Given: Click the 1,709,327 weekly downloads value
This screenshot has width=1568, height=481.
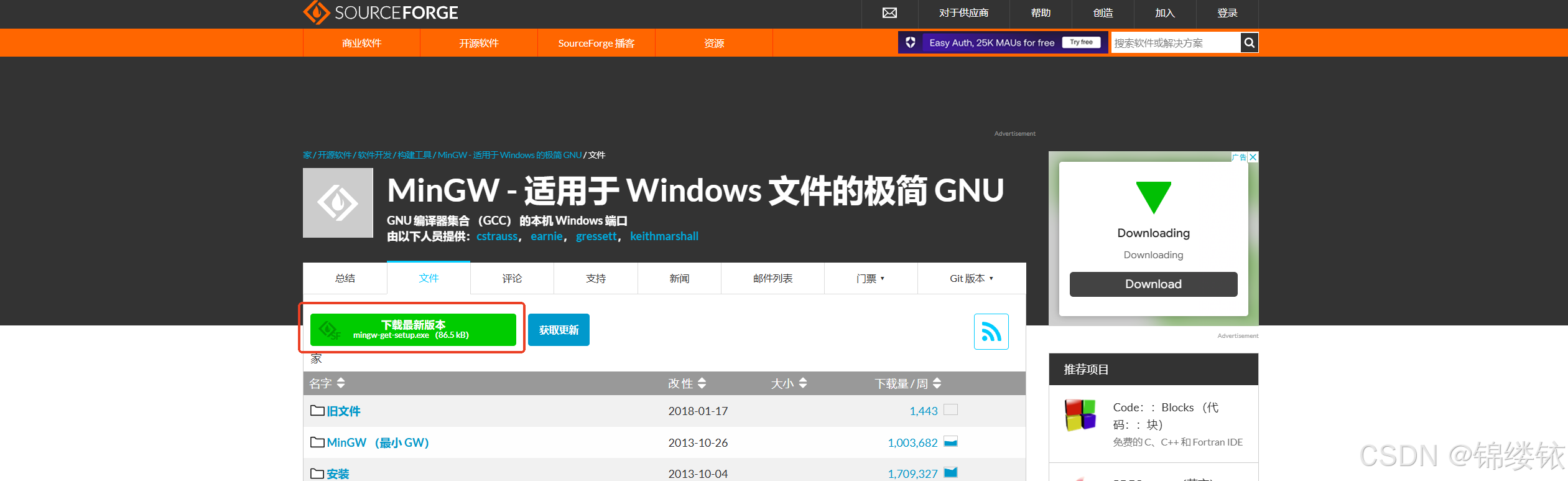Looking at the screenshot, I should (x=912, y=474).
